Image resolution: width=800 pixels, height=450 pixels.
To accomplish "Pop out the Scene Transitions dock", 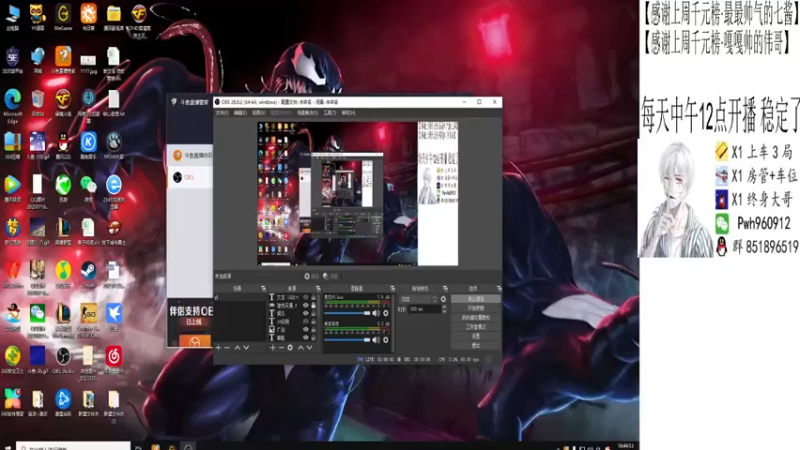I will tap(445, 289).
